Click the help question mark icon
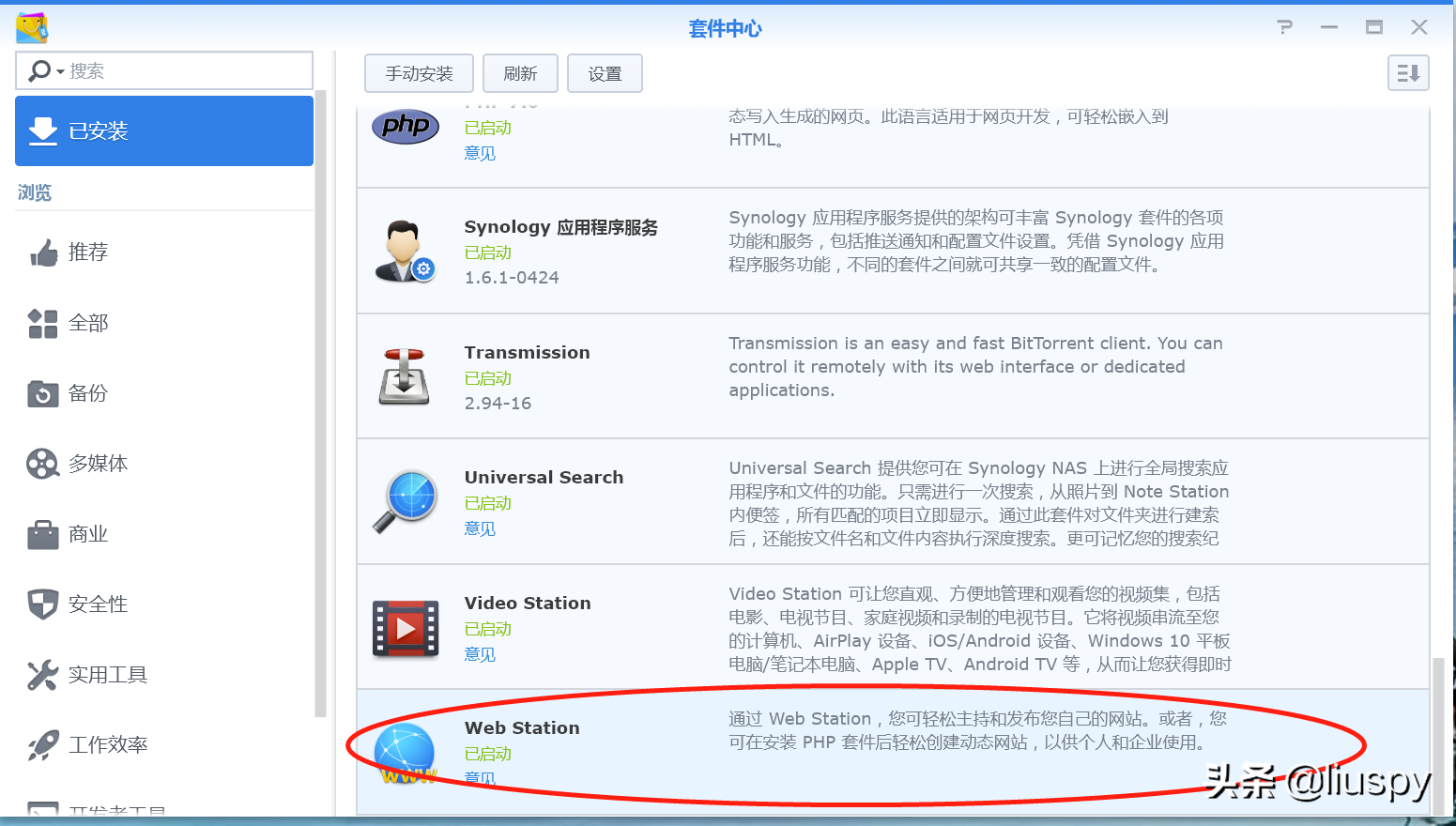The height and width of the screenshot is (826, 1456). 1284,27
